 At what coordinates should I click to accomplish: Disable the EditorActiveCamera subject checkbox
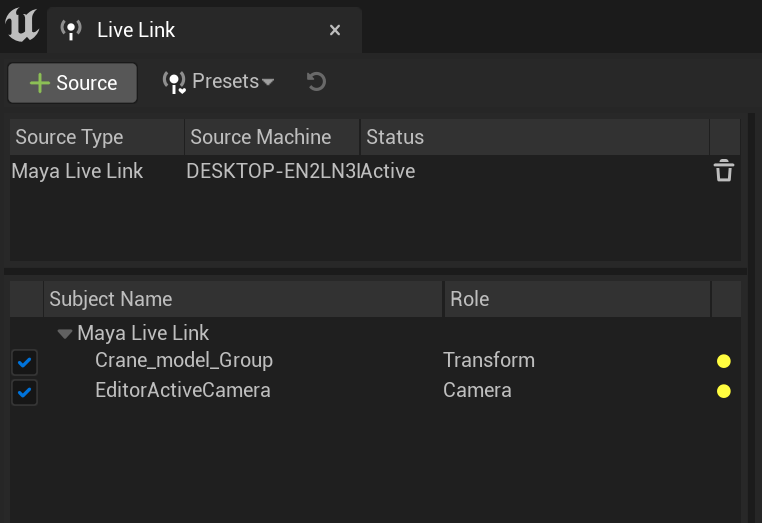click(x=25, y=392)
